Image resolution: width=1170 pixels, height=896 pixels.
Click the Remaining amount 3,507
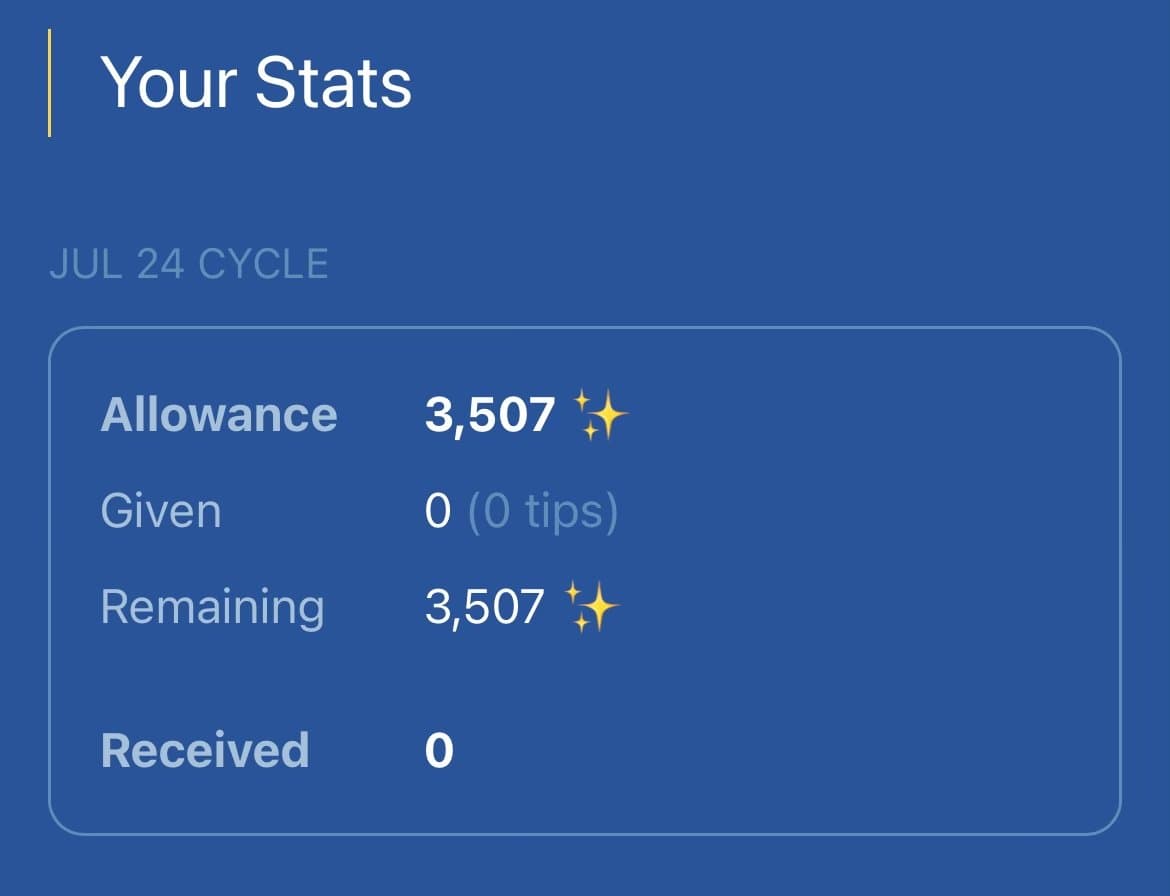(x=485, y=607)
